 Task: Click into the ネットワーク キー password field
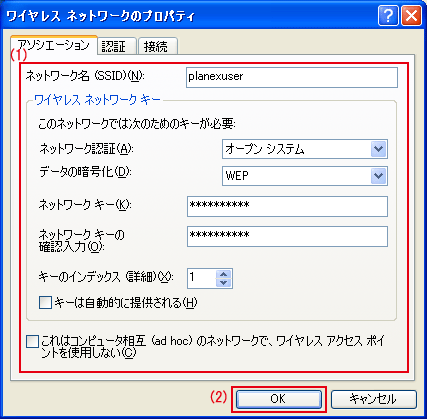click(x=287, y=206)
